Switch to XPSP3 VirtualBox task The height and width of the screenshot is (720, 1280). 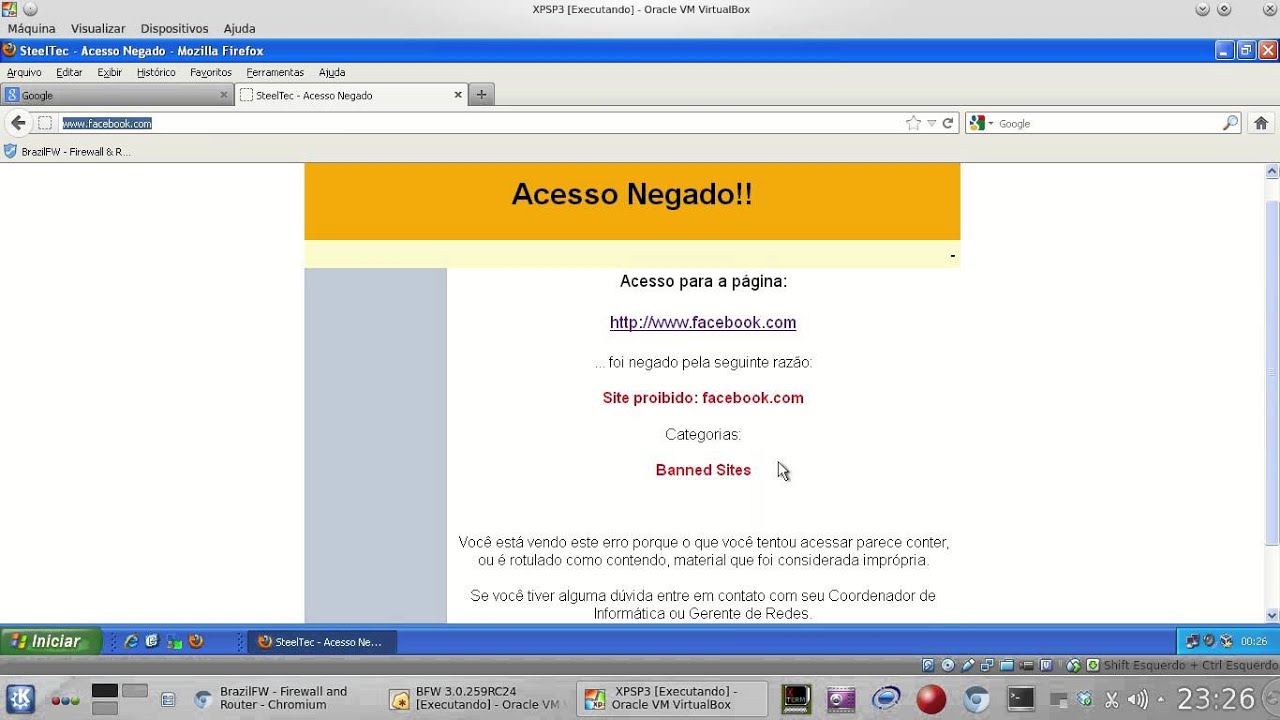(x=672, y=698)
